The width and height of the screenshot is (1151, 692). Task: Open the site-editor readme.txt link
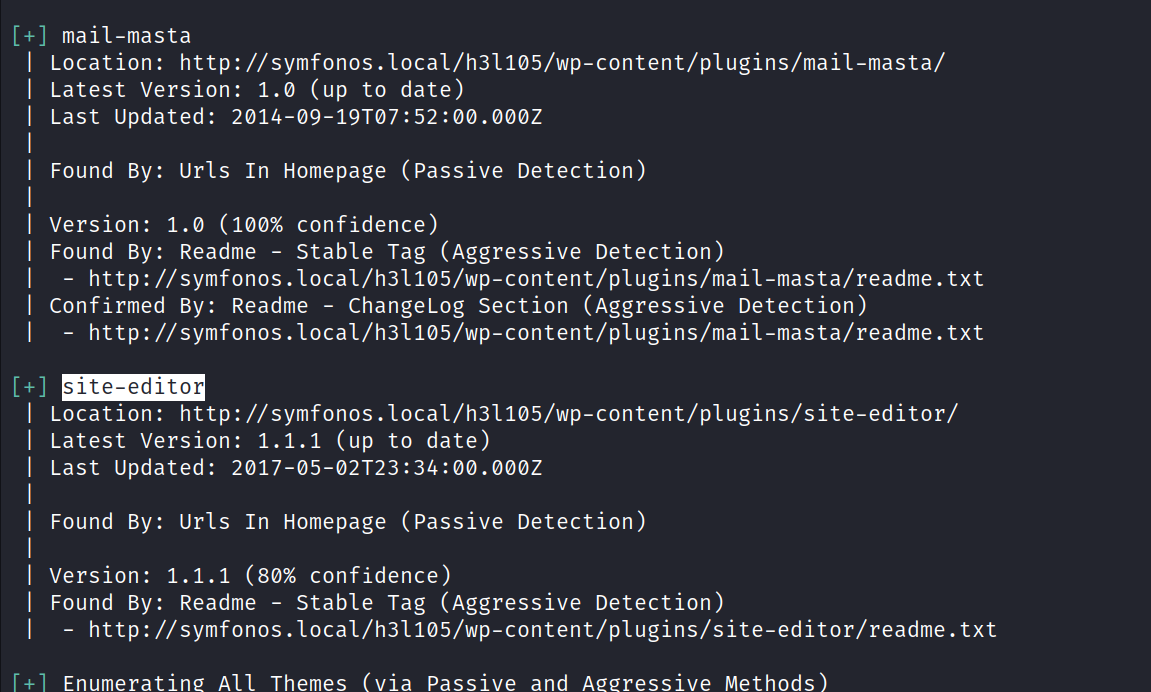point(542,629)
